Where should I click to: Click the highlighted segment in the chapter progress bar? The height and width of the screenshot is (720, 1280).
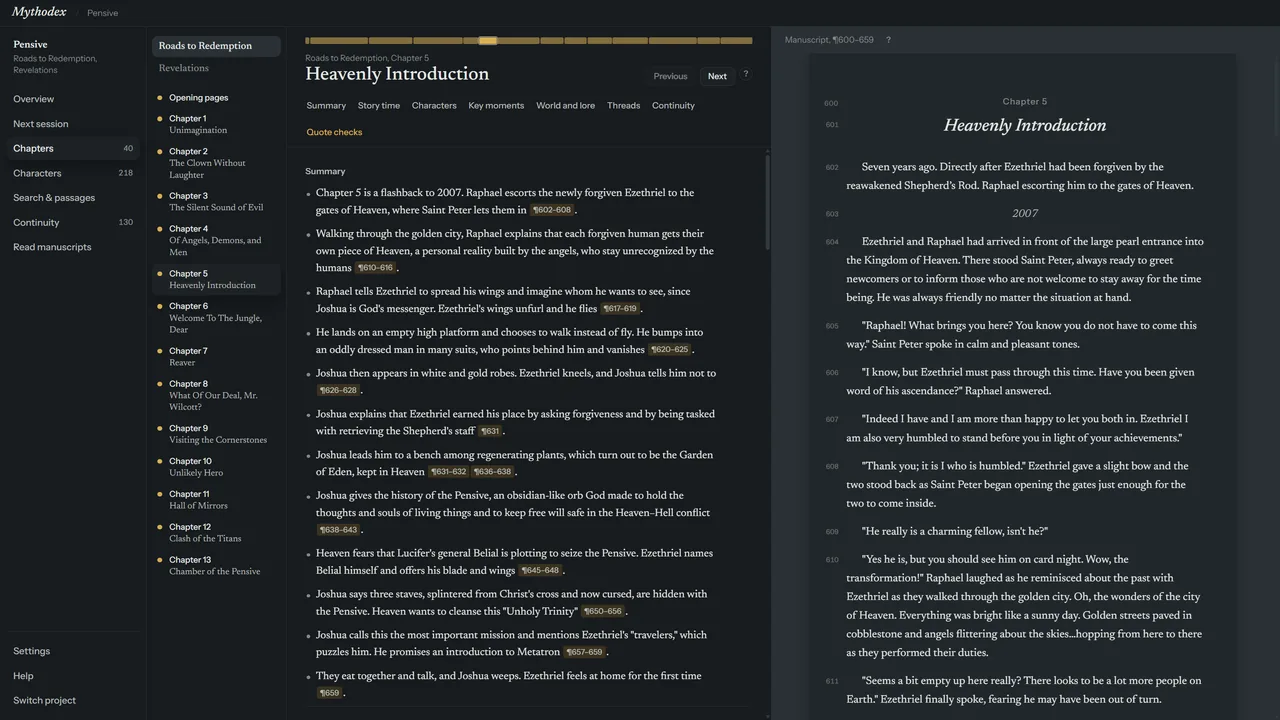(x=488, y=41)
